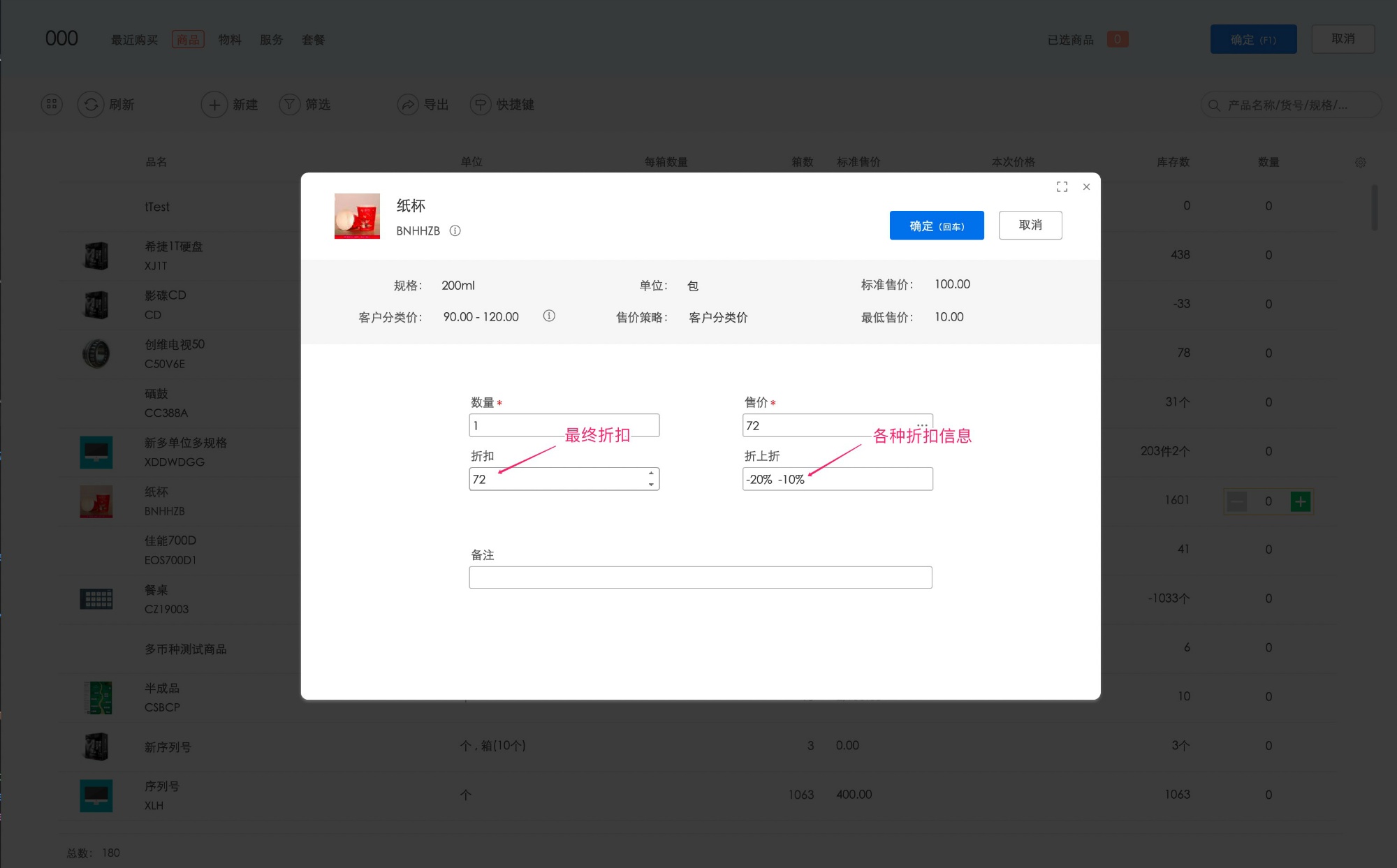The width and height of the screenshot is (1397, 868).
Task: Click the search magnifier icon
Action: 1214,105
